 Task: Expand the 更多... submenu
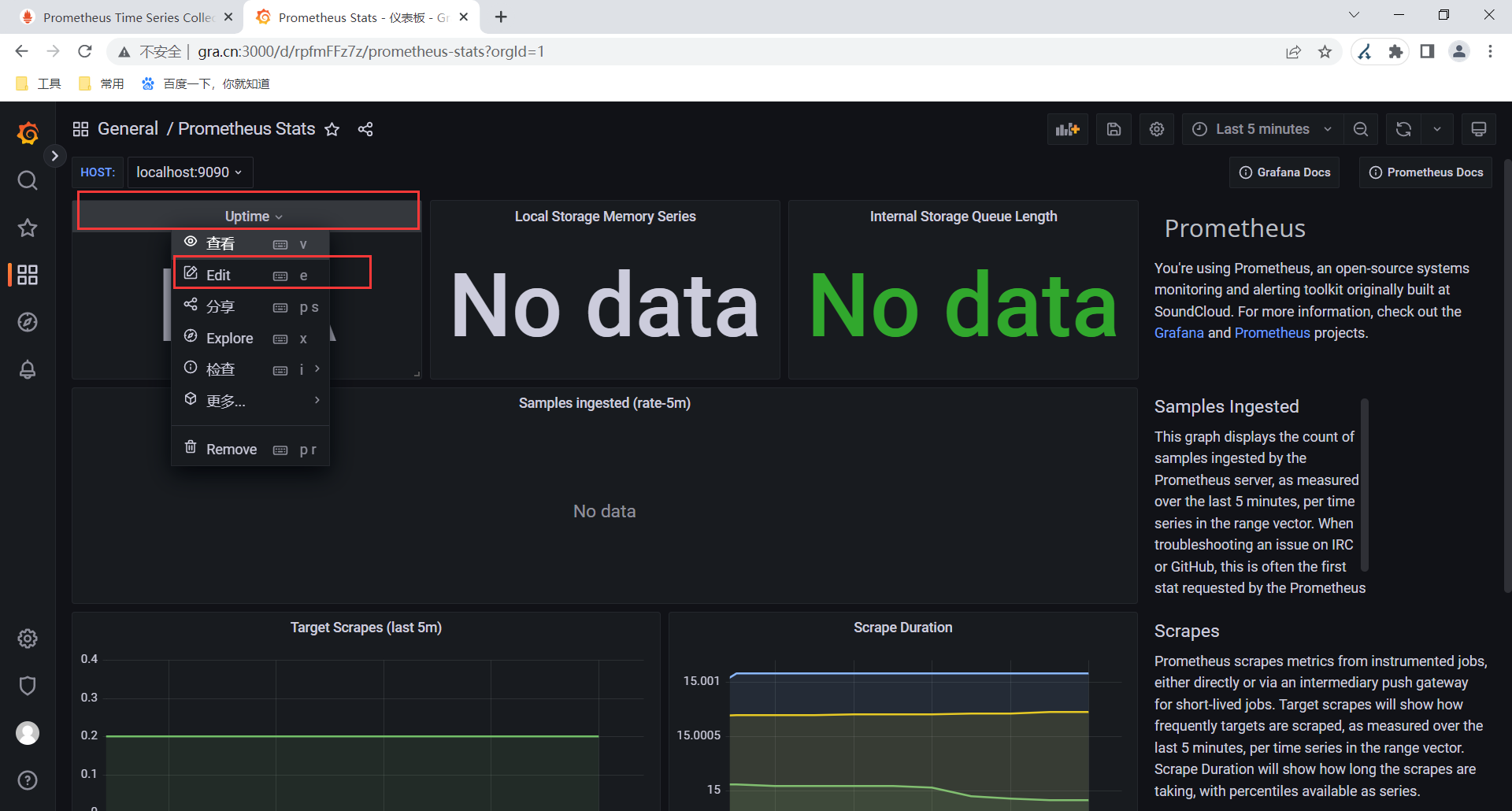[x=250, y=401]
